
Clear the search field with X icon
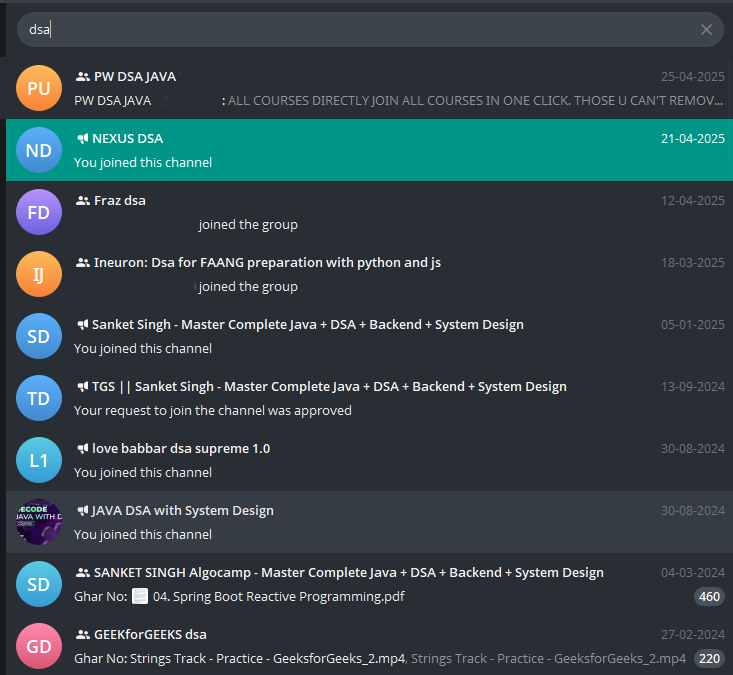(x=706, y=30)
